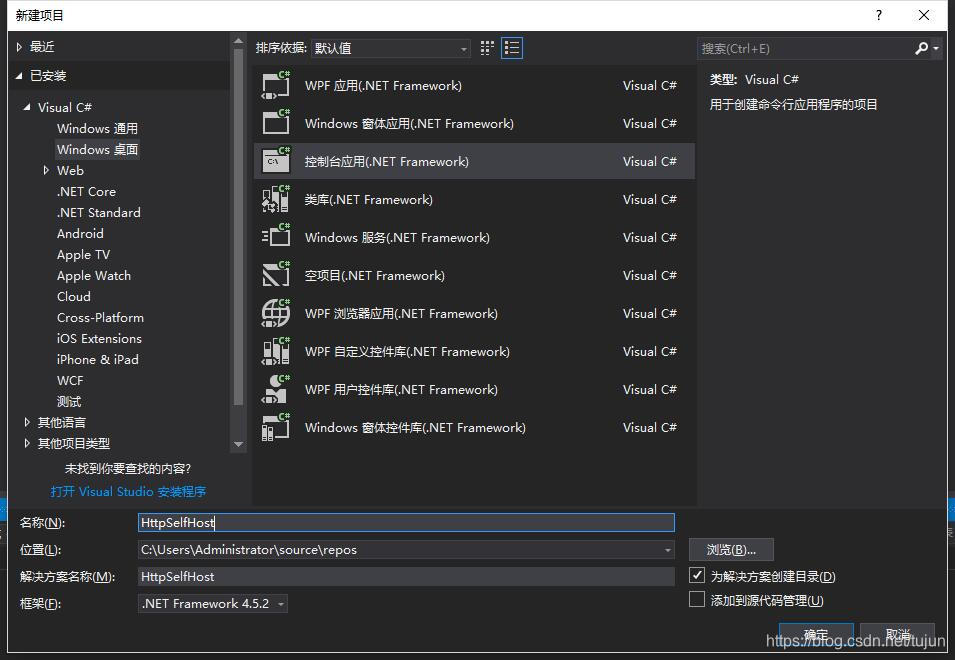Select Apple TV category
This screenshot has width=955, height=660.
coord(83,255)
